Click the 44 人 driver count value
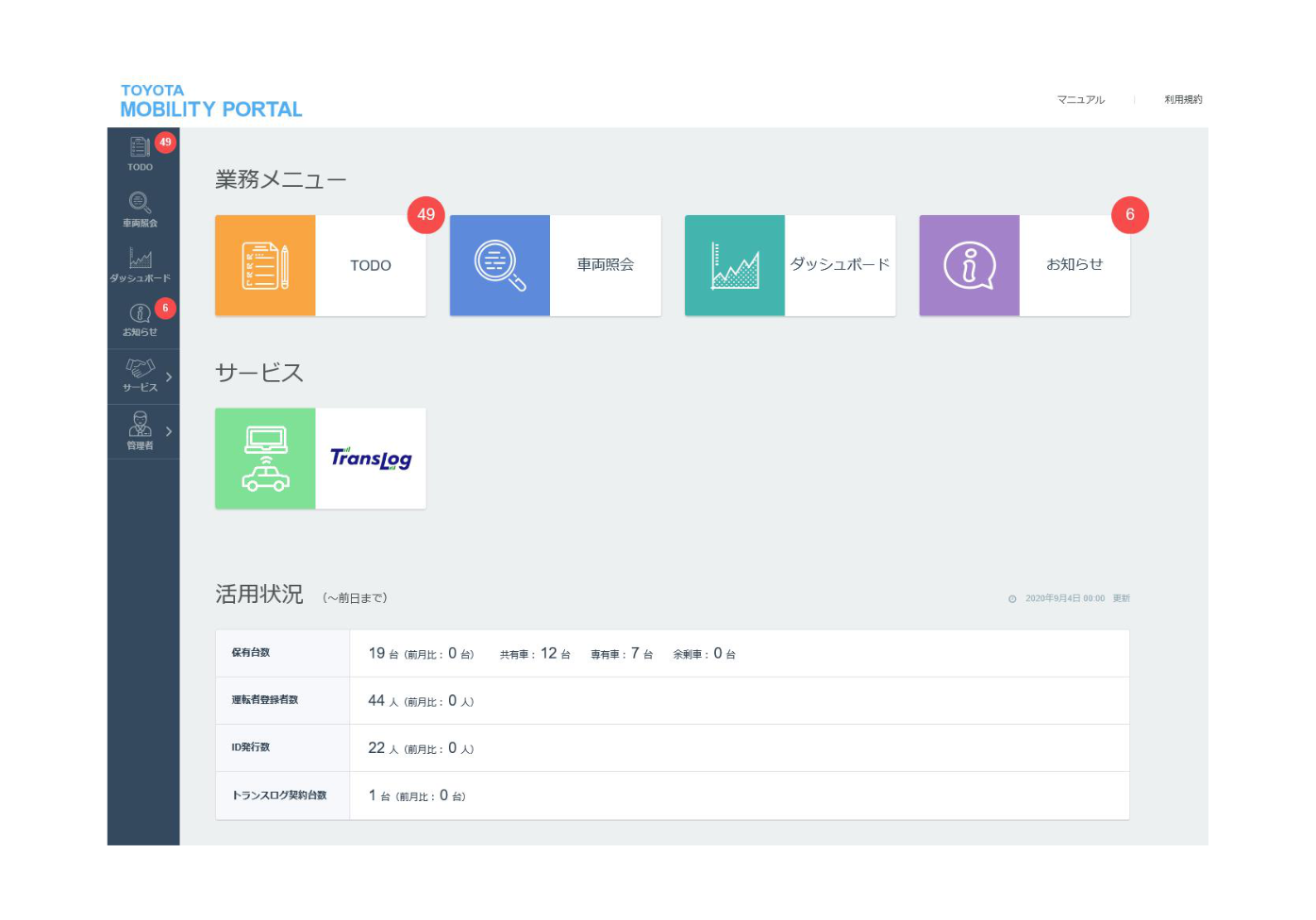Viewport: 1316px width, 920px height. point(383,700)
